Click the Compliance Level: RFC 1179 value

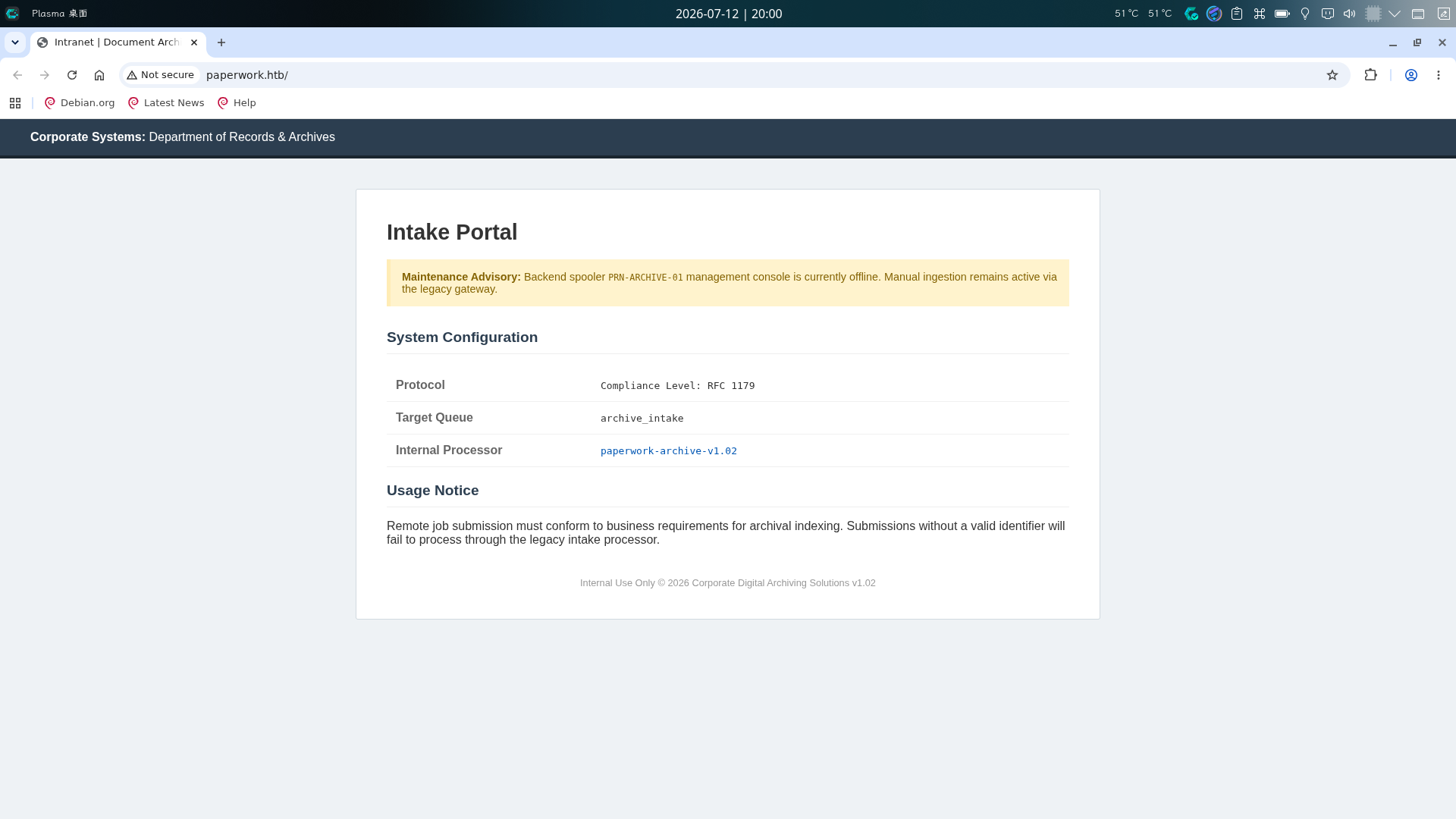pyautogui.click(x=678, y=386)
